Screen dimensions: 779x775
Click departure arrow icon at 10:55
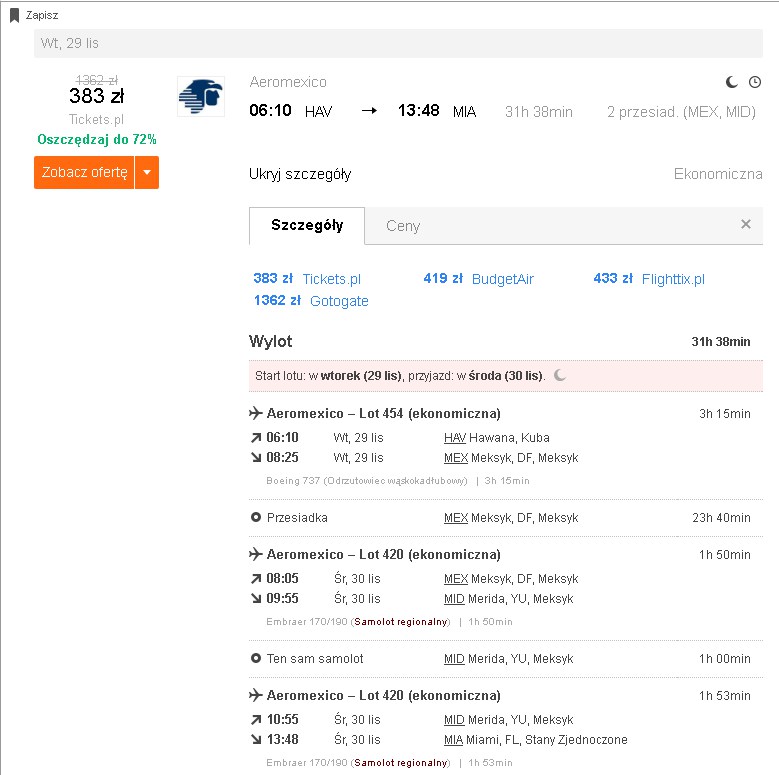pos(256,720)
